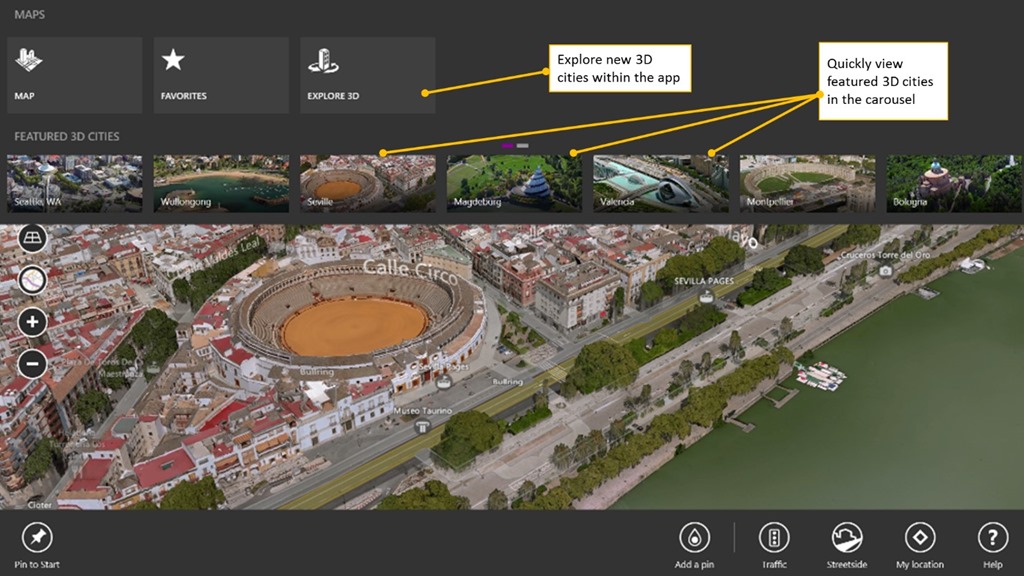
Task: Click the Featured 3D Cities heading
Action: coord(67,136)
